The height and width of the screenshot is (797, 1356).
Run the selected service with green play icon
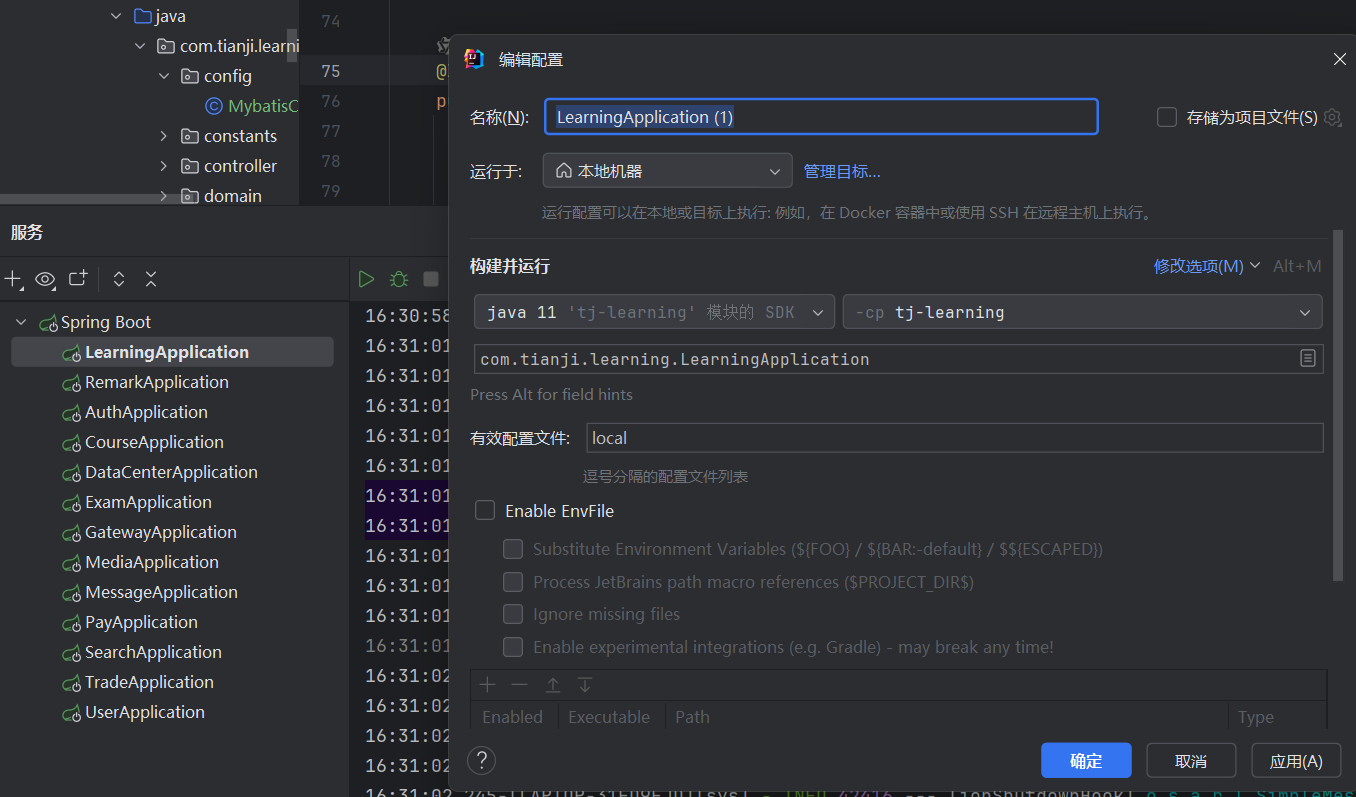pos(366,279)
